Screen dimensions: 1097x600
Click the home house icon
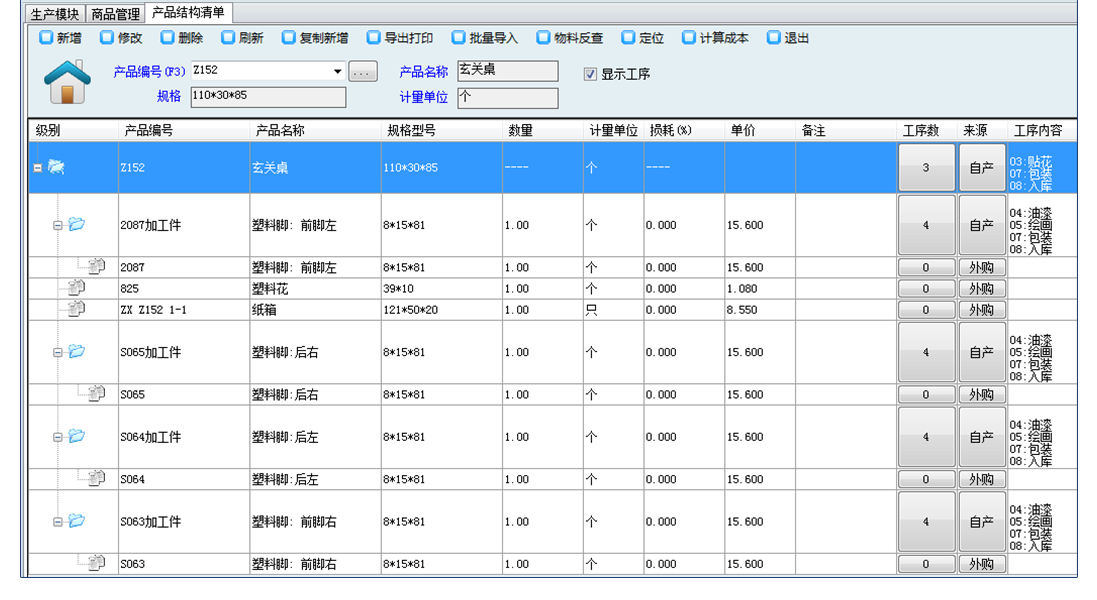[x=69, y=82]
